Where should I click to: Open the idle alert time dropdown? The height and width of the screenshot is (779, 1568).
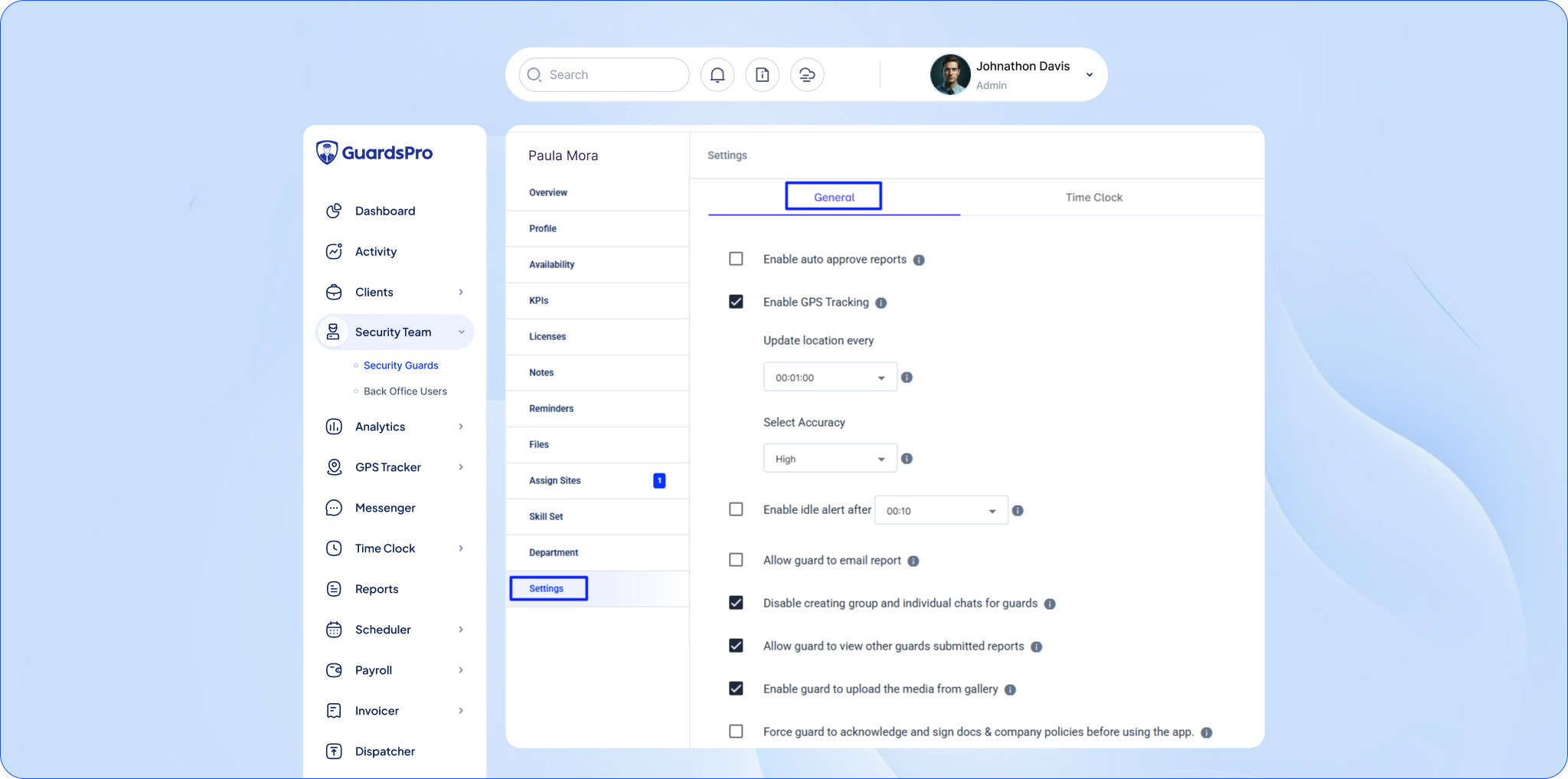point(941,511)
